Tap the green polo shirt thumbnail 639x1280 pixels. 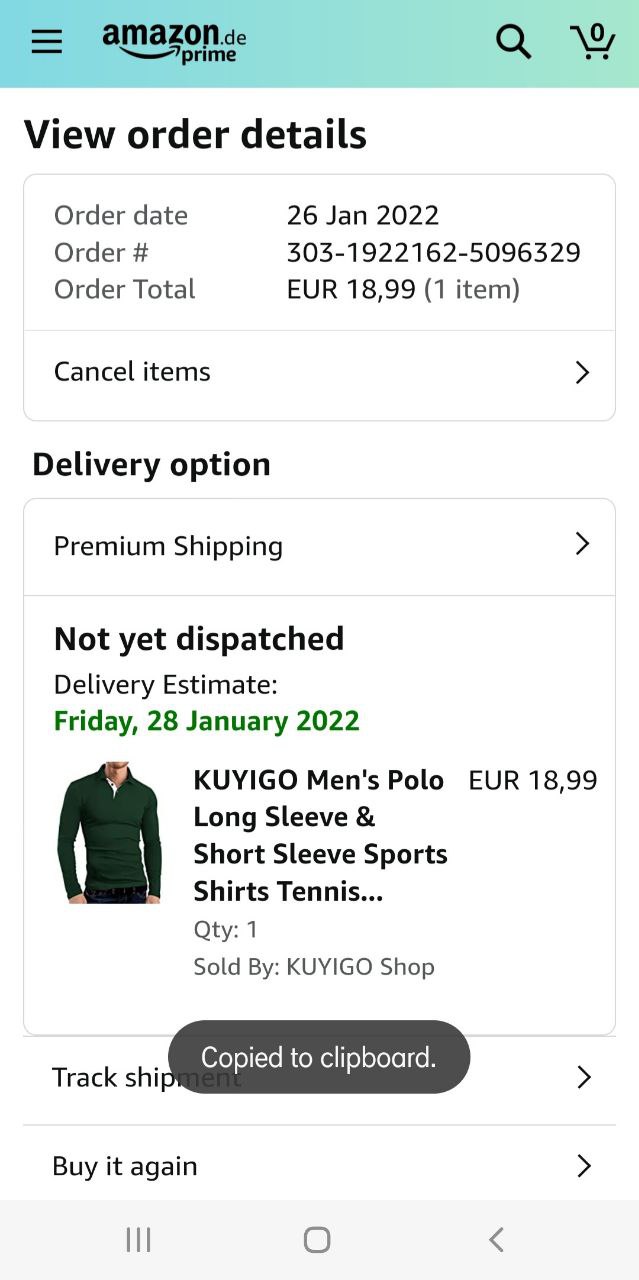[109, 833]
